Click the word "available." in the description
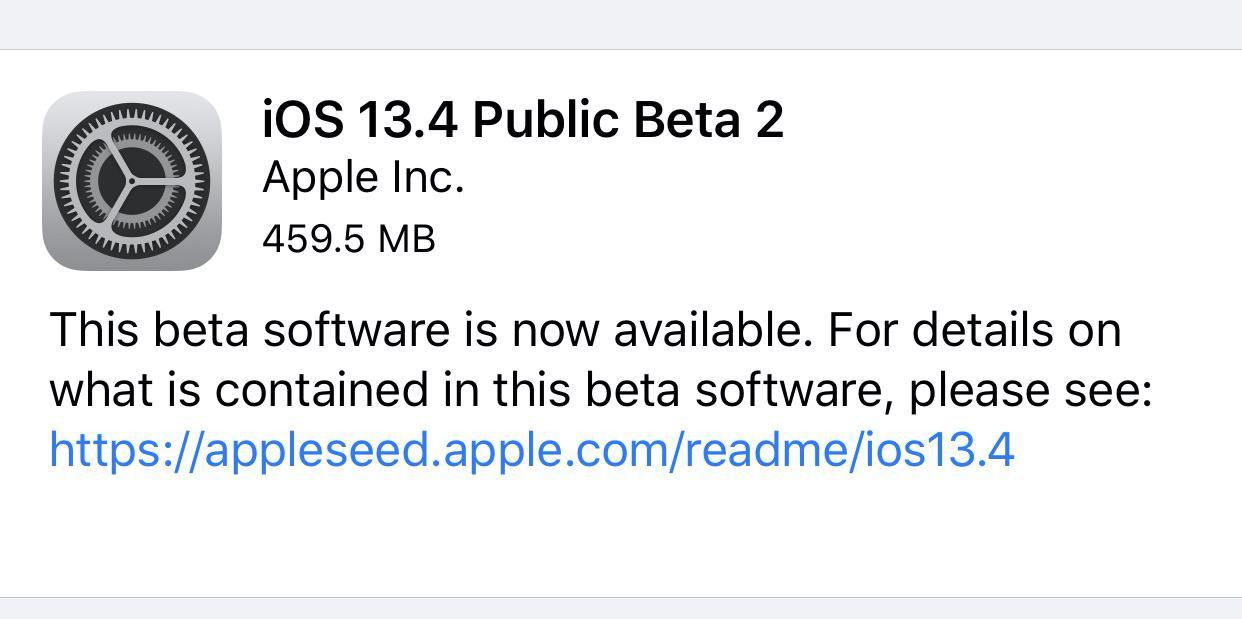 tap(712, 330)
